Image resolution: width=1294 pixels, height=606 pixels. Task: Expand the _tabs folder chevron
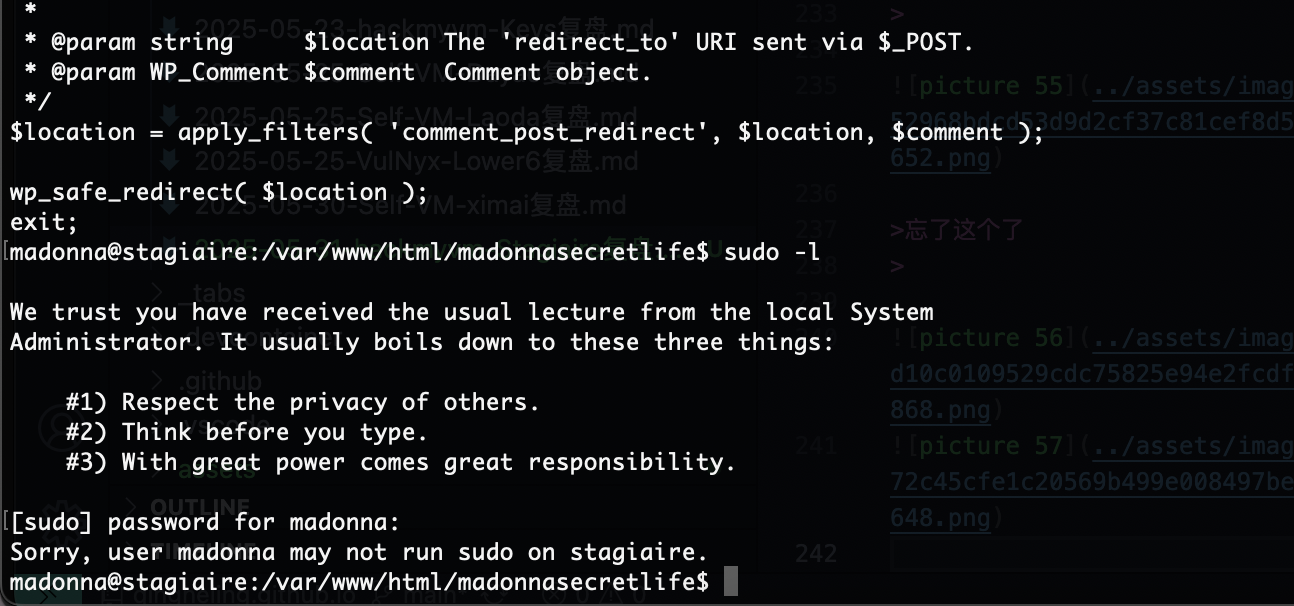(x=160, y=291)
